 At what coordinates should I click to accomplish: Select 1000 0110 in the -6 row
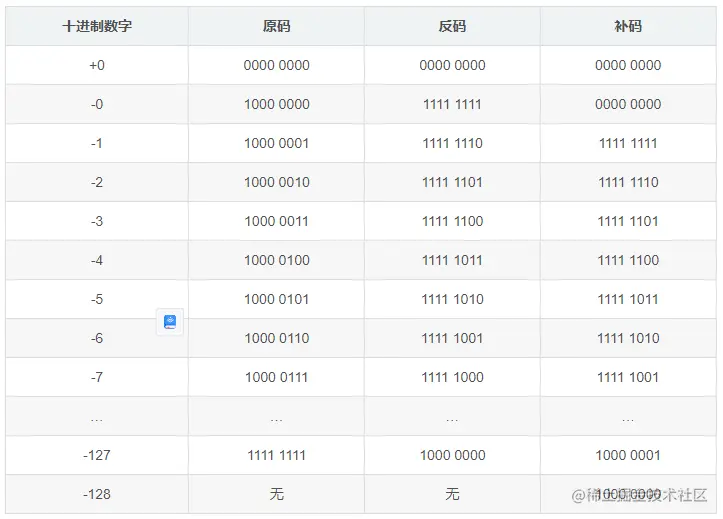coord(276,338)
